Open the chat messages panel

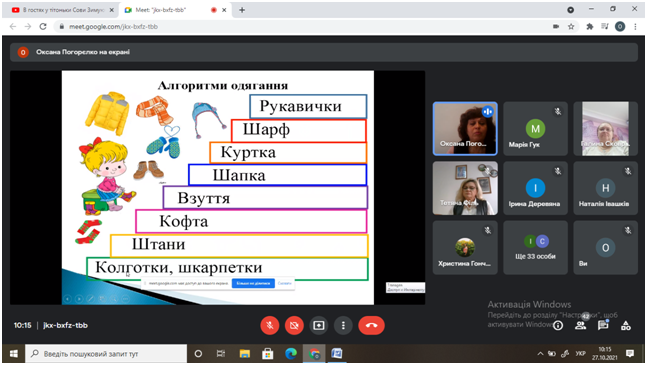click(x=603, y=325)
